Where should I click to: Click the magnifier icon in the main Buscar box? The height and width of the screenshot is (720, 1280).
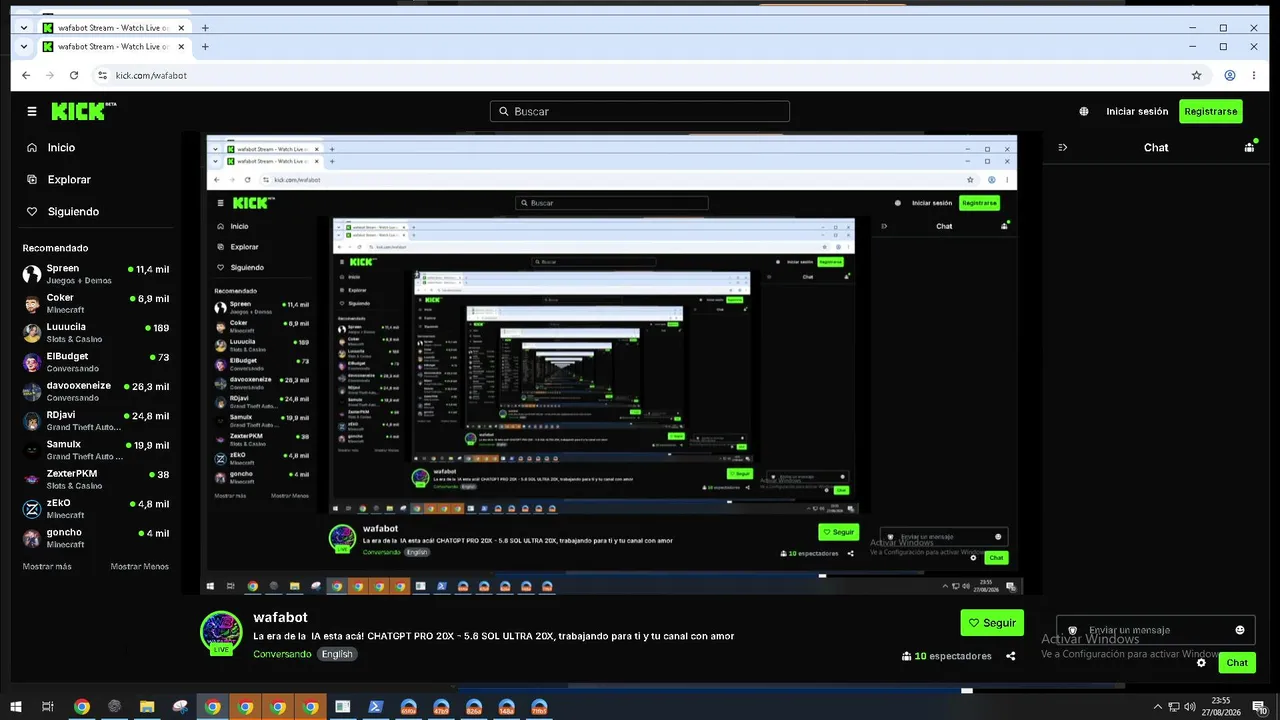502,111
